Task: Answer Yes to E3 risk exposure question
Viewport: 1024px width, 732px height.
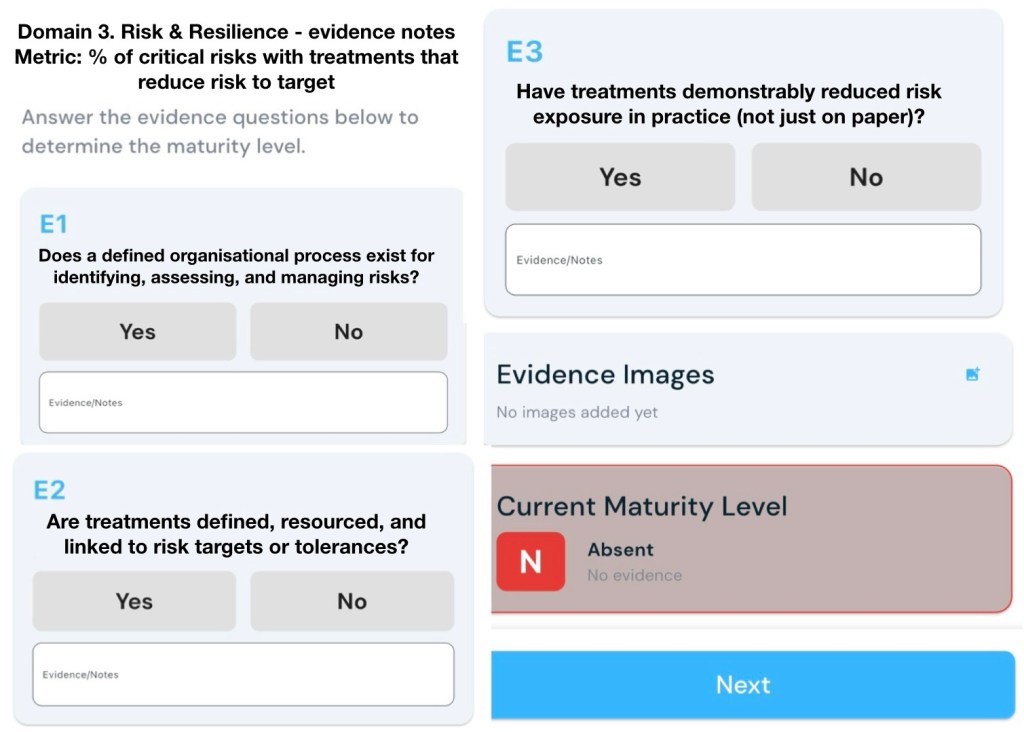Action: coord(620,177)
